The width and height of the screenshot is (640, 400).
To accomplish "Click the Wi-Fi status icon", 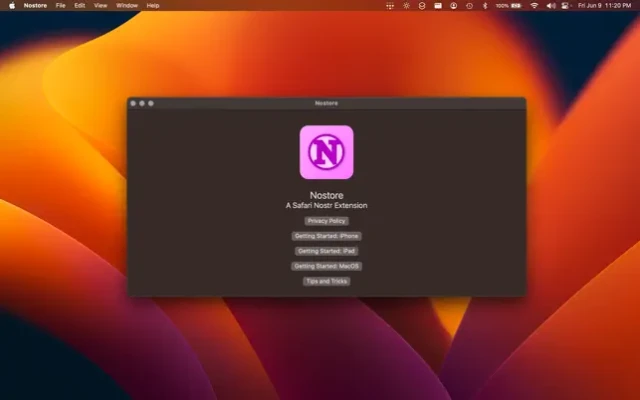I will [x=534, y=5].
